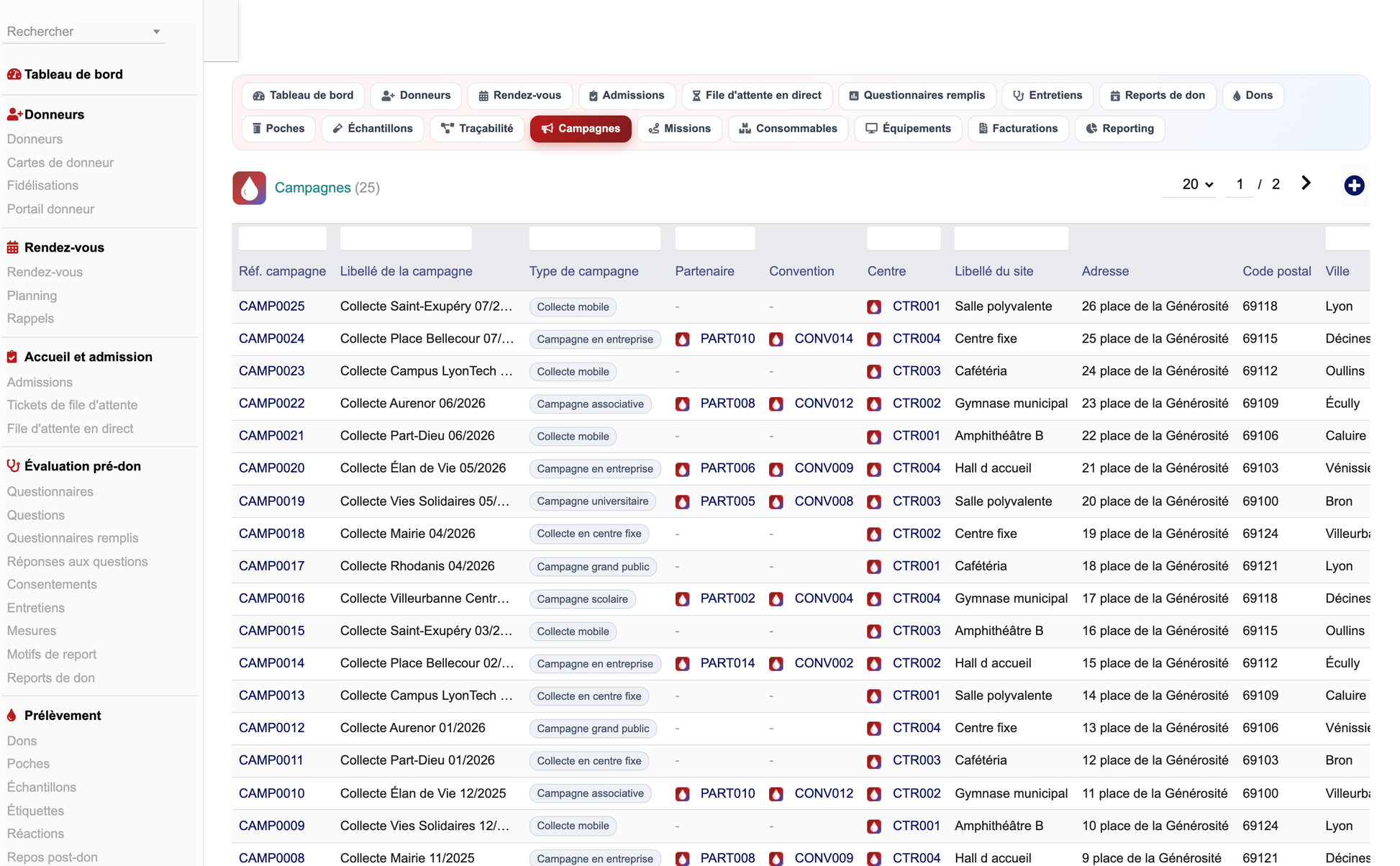
Task: Click Campagnes (25) heading title
Action: pyautogui.click(x=327, y=188)
